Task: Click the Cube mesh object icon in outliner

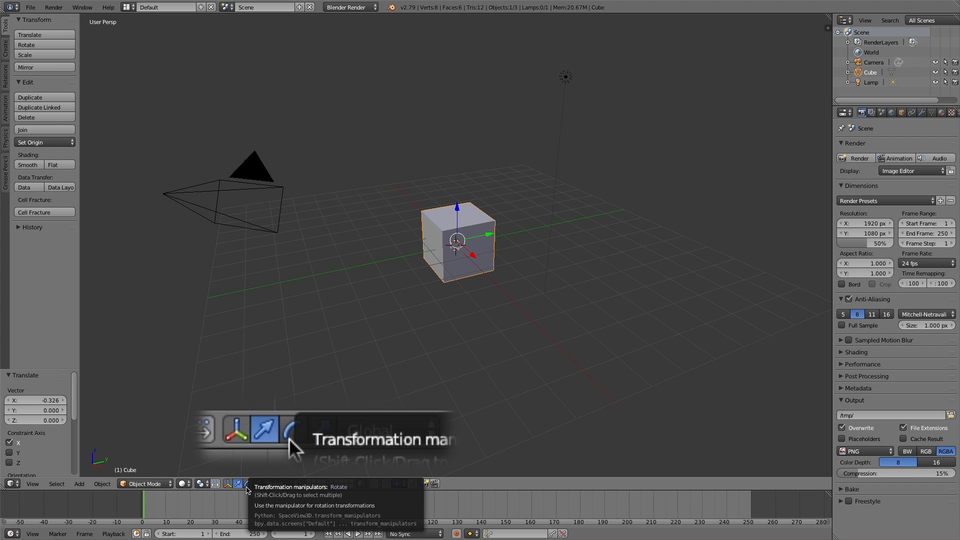Action: 858,72
